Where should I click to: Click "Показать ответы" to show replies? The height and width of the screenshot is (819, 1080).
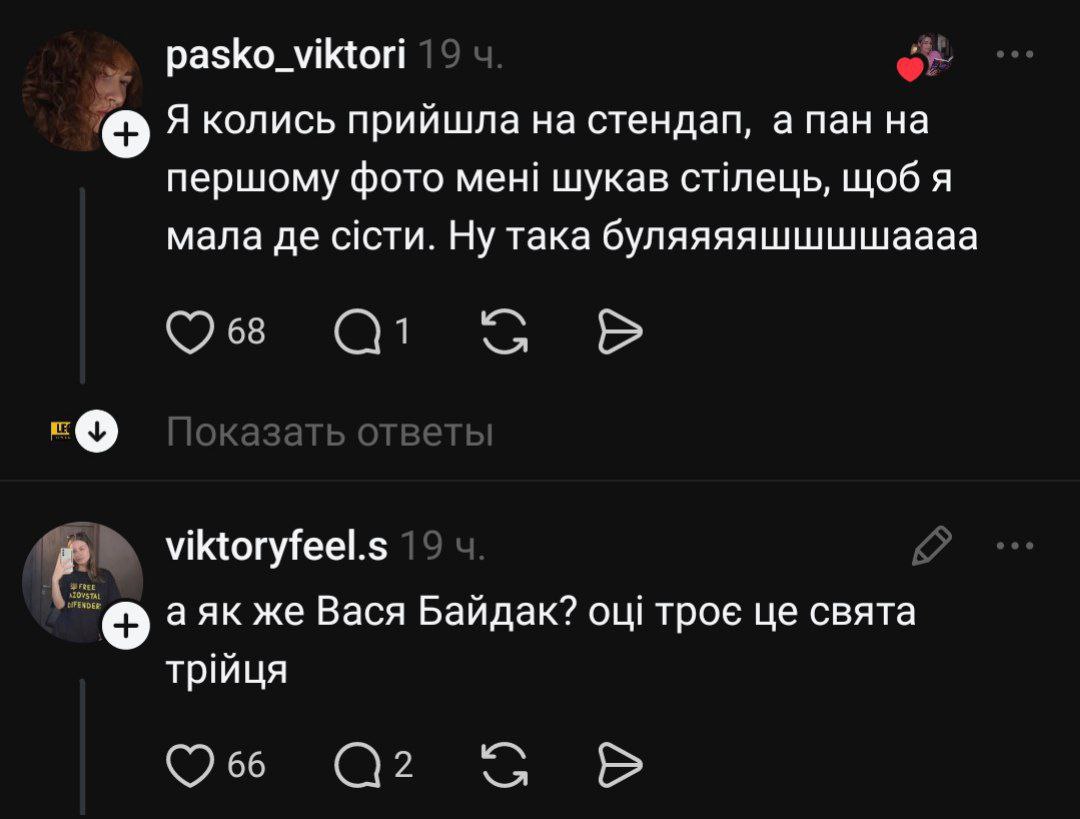pos(330,433)
